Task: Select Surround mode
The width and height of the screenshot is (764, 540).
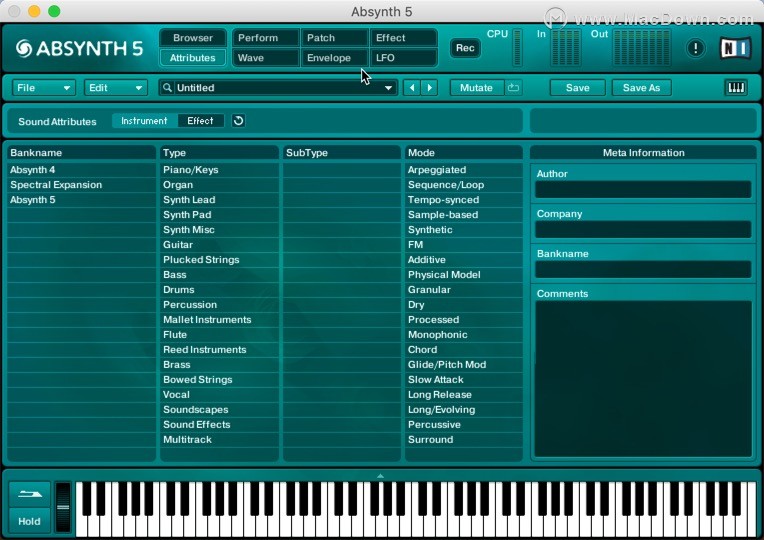Action: point(464,440)
